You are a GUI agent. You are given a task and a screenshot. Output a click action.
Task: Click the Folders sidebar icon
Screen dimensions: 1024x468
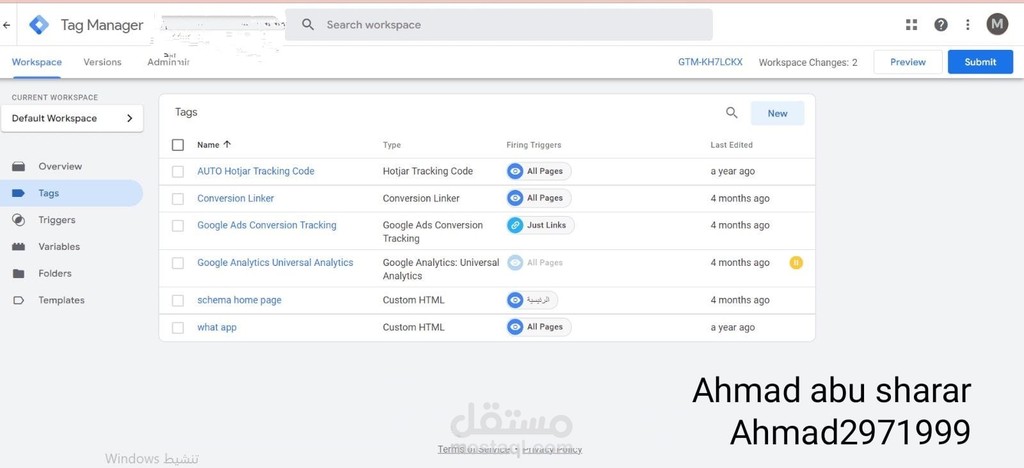[x=18, y=273]
